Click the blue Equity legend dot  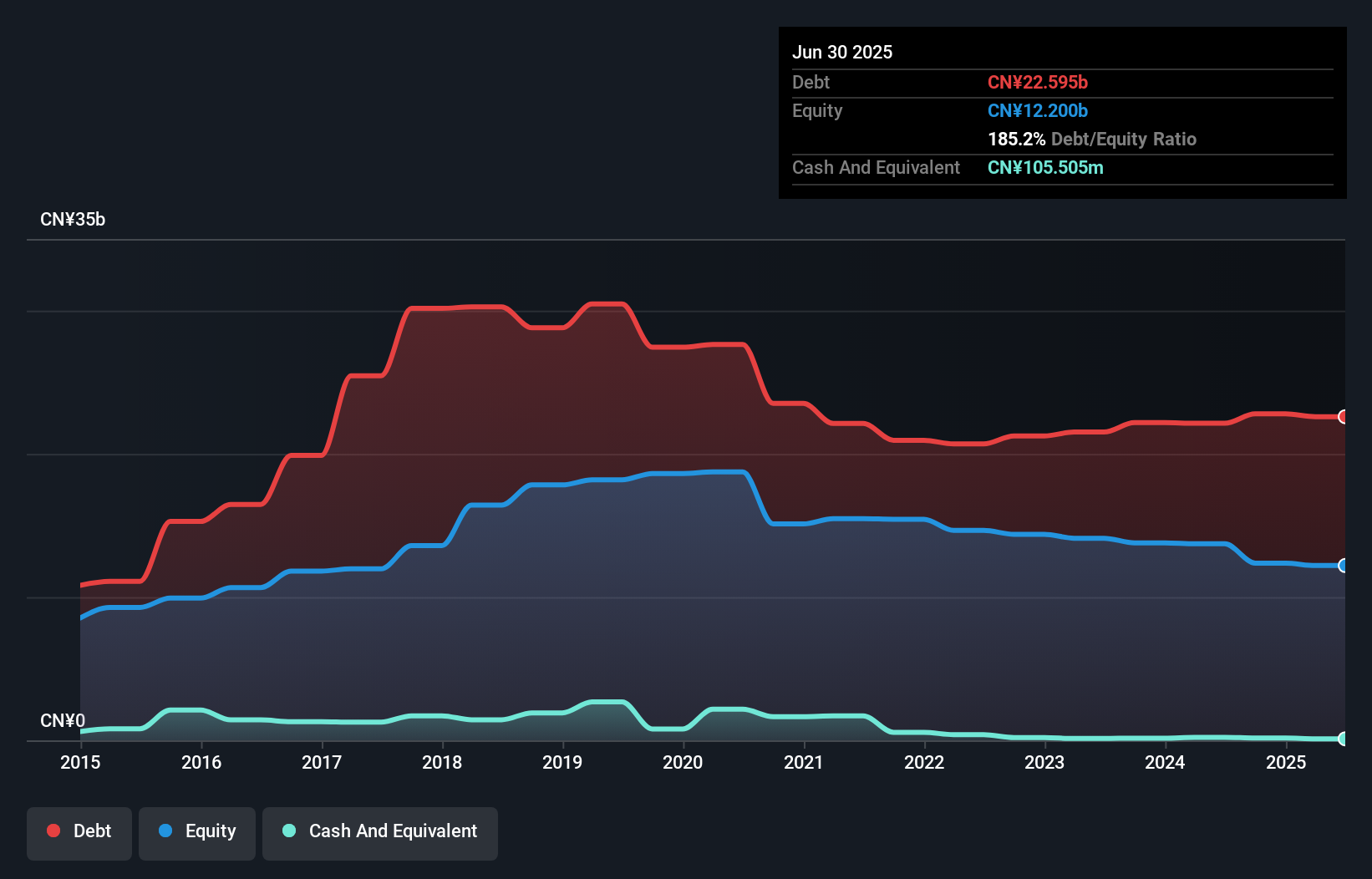pos(166,831)
